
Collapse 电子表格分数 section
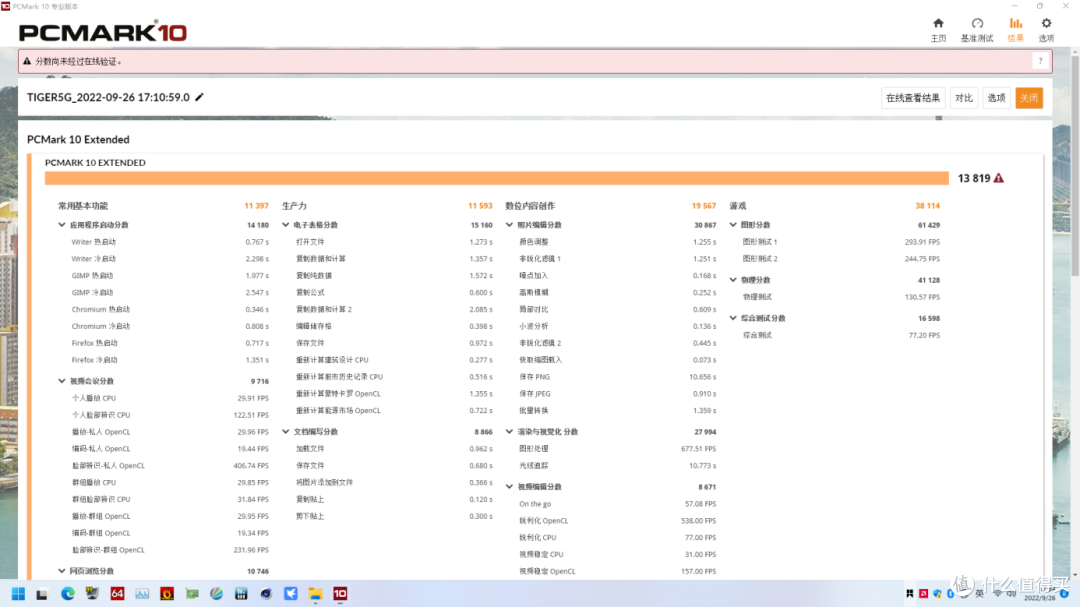[286, 225]
